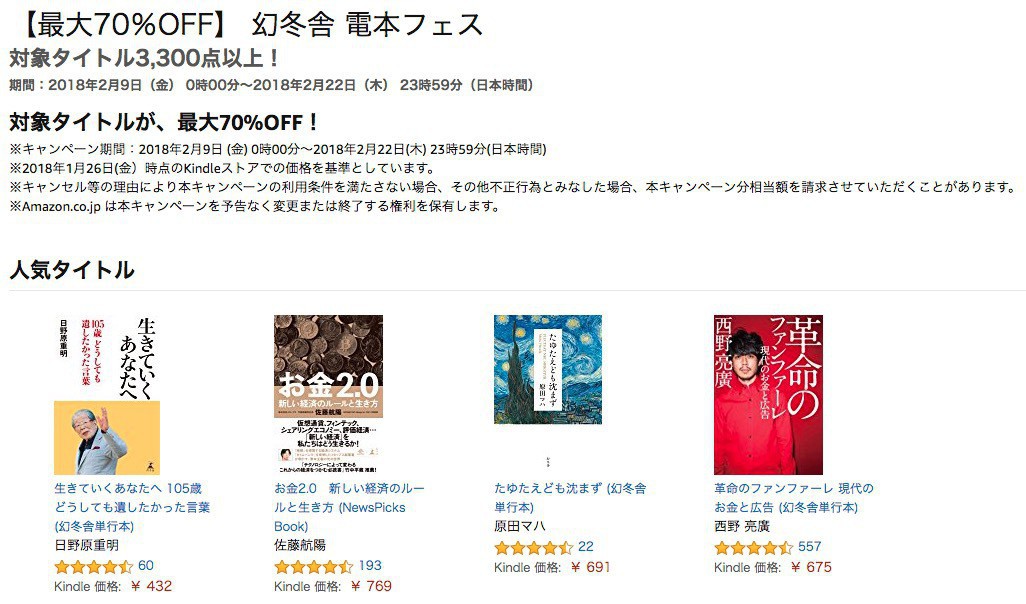The width and height of the screenshot is (1026, 604).
Task: Click the たゆたえども沈まず title link
Action: pyautogui.click(x=570, y=497)
